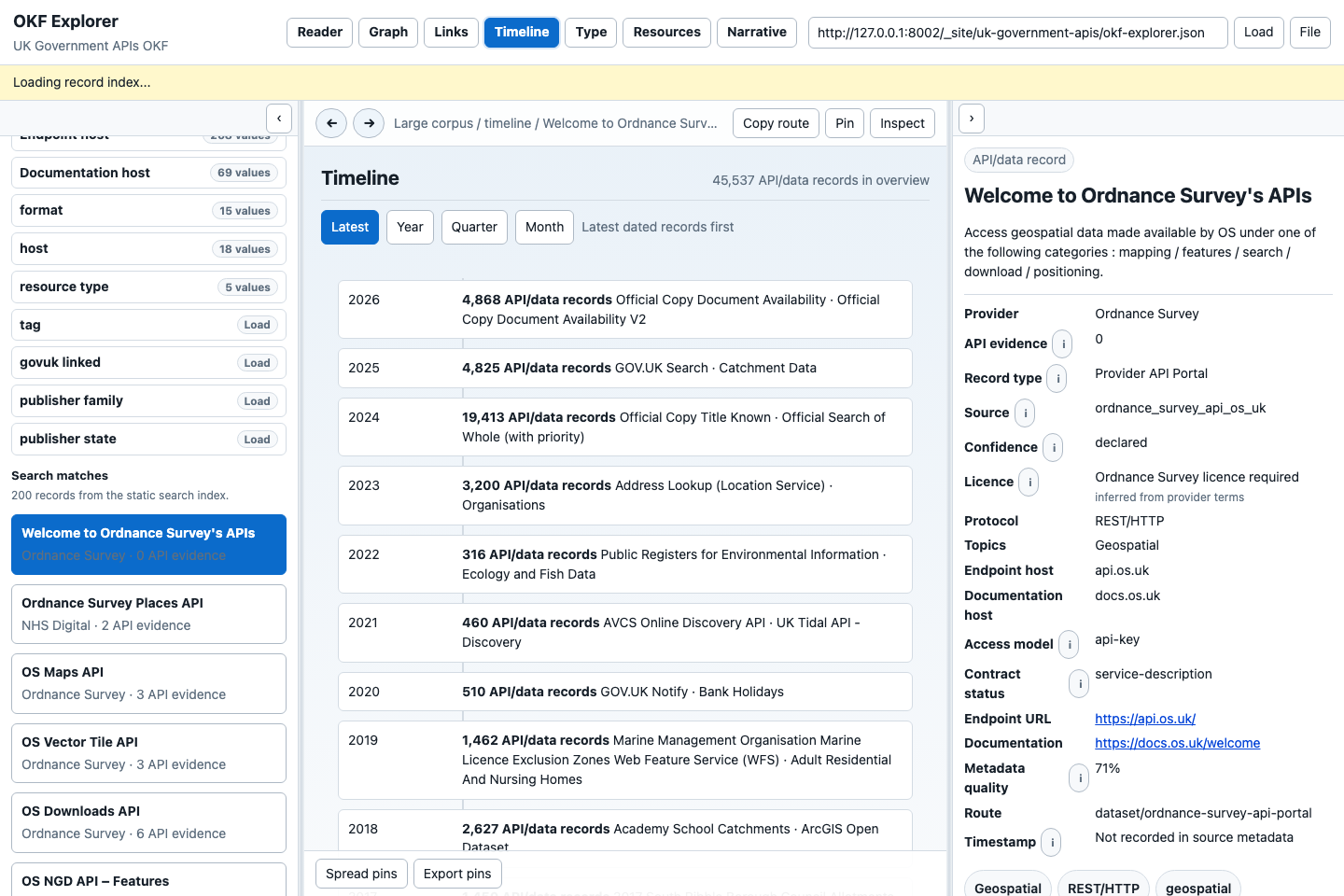Go forward with the right arrow button
Image resolution: width=1344 pixels, height=896 pixels.
click(369, 123)
